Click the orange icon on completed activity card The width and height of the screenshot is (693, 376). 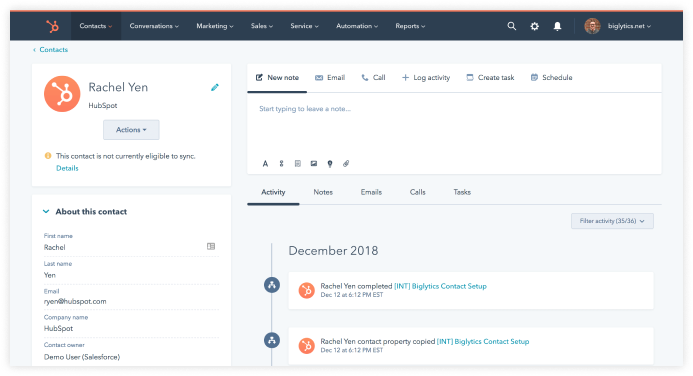(306, 290)
